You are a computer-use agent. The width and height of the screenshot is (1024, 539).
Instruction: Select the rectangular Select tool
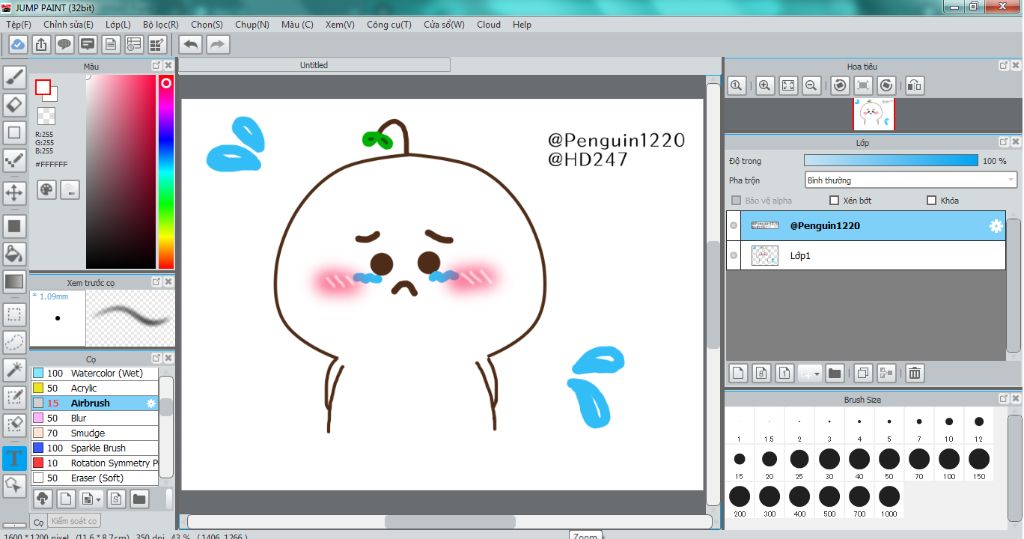click(14, 314)
